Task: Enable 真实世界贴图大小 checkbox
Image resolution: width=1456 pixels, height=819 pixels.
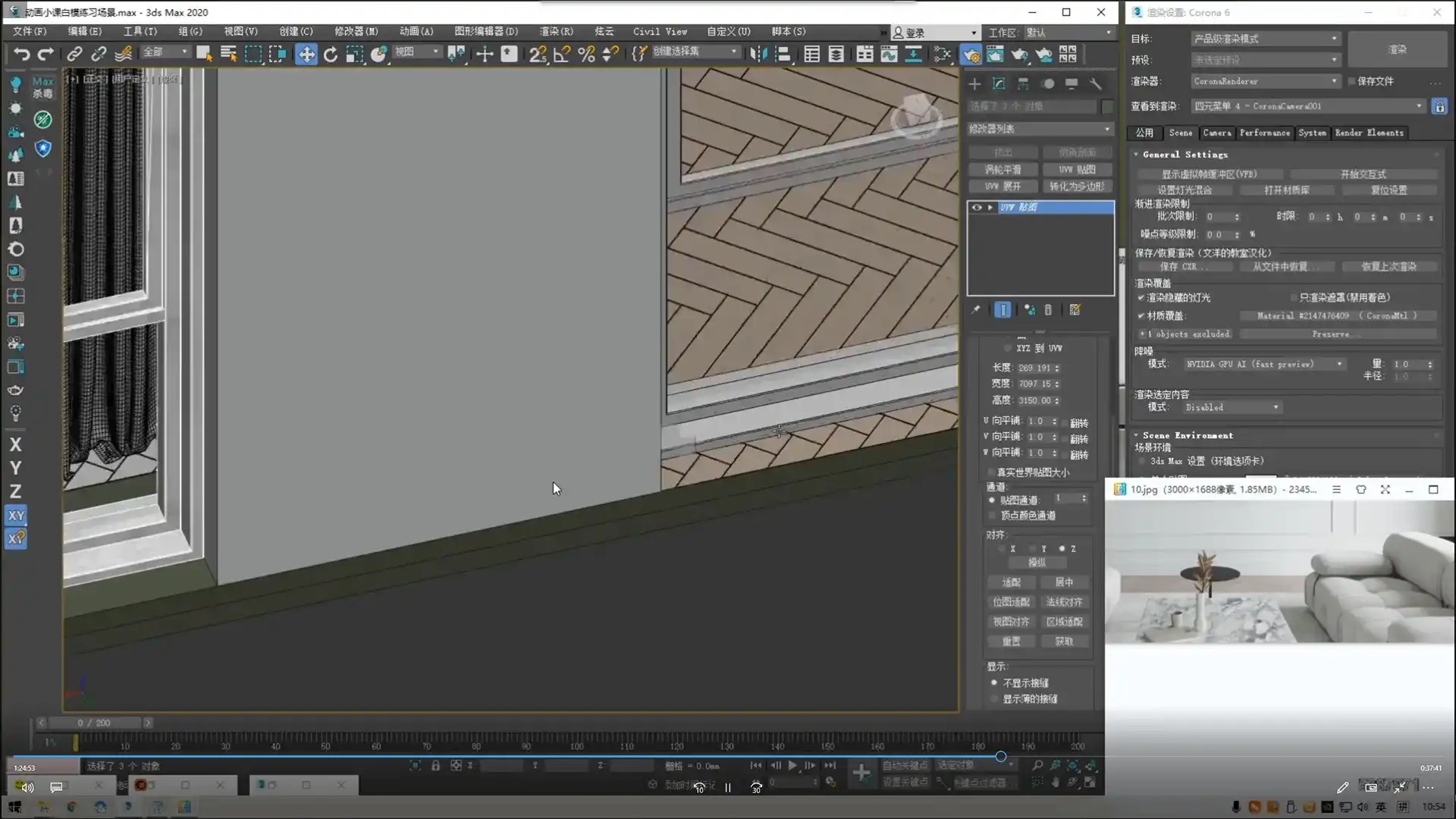Action: coord(991,472)
